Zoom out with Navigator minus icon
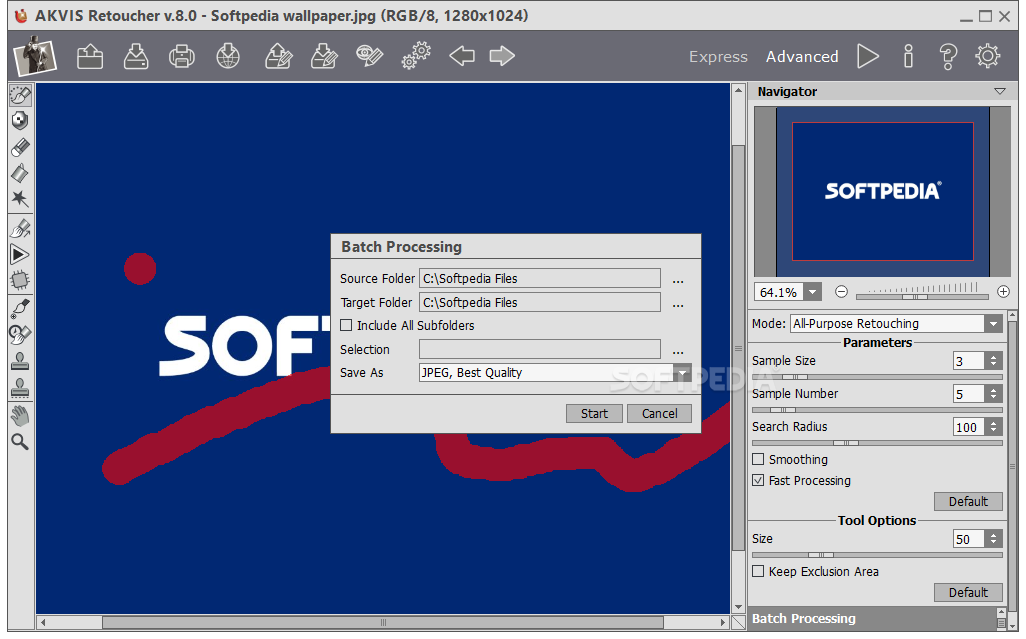The width and height of the screenshot is (1026, 639). click(841, 292)
